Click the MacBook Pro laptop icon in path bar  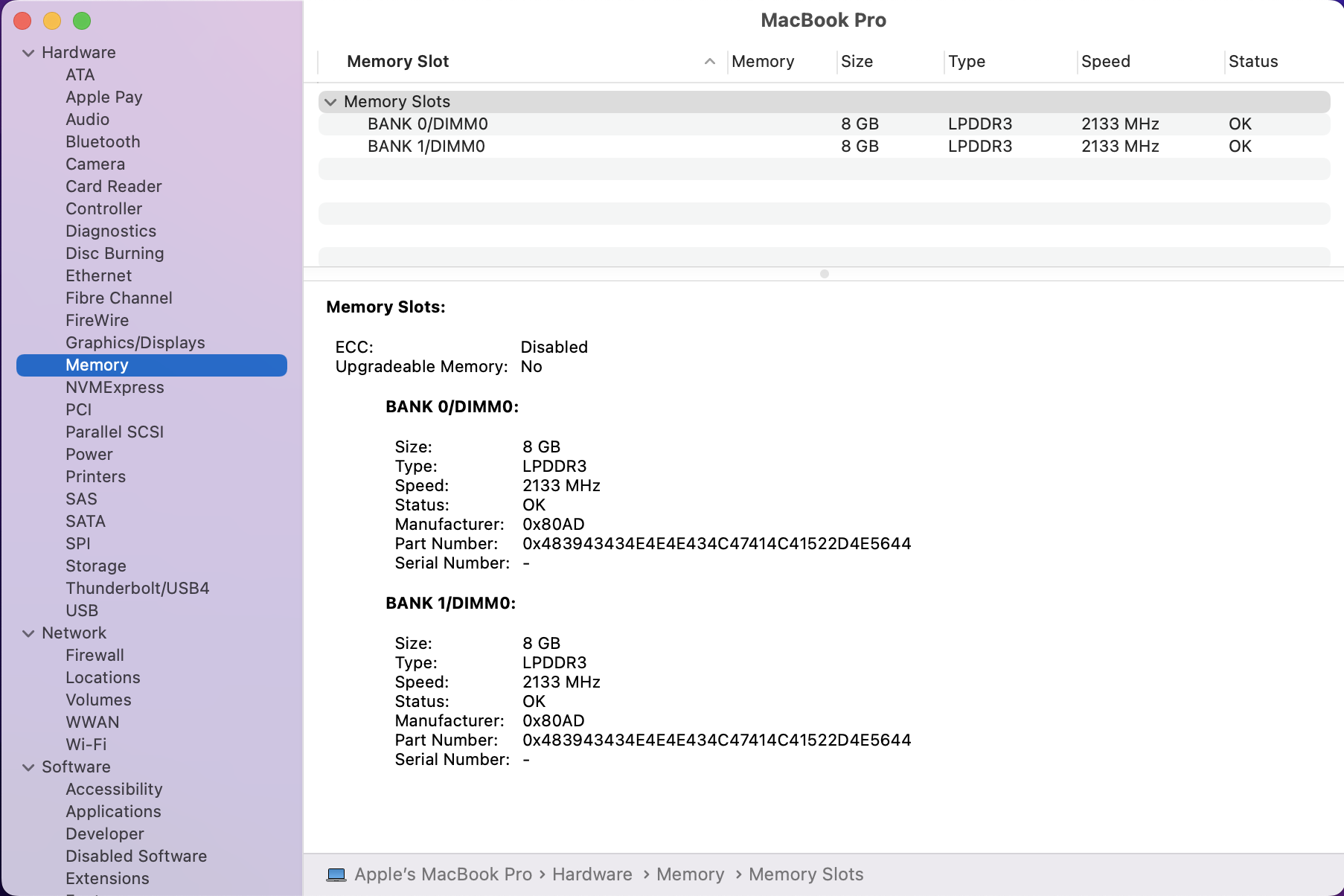click(336, 874)
